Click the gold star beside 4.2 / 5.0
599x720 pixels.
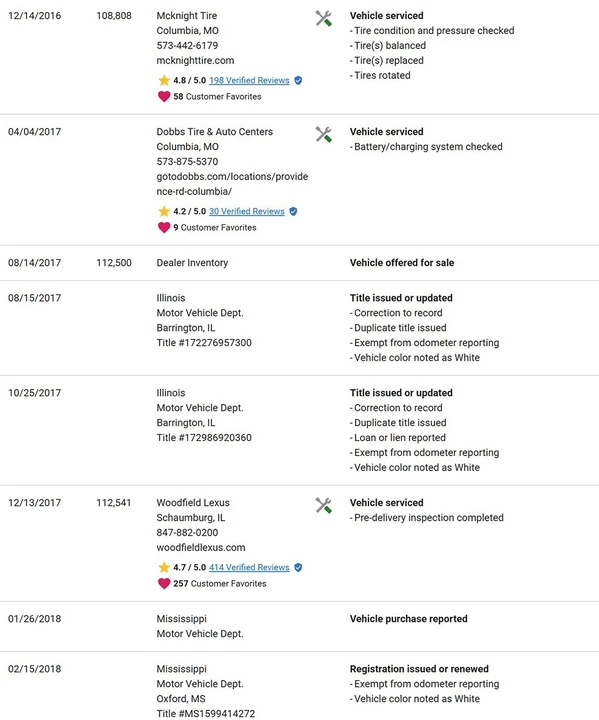point(164,211)
